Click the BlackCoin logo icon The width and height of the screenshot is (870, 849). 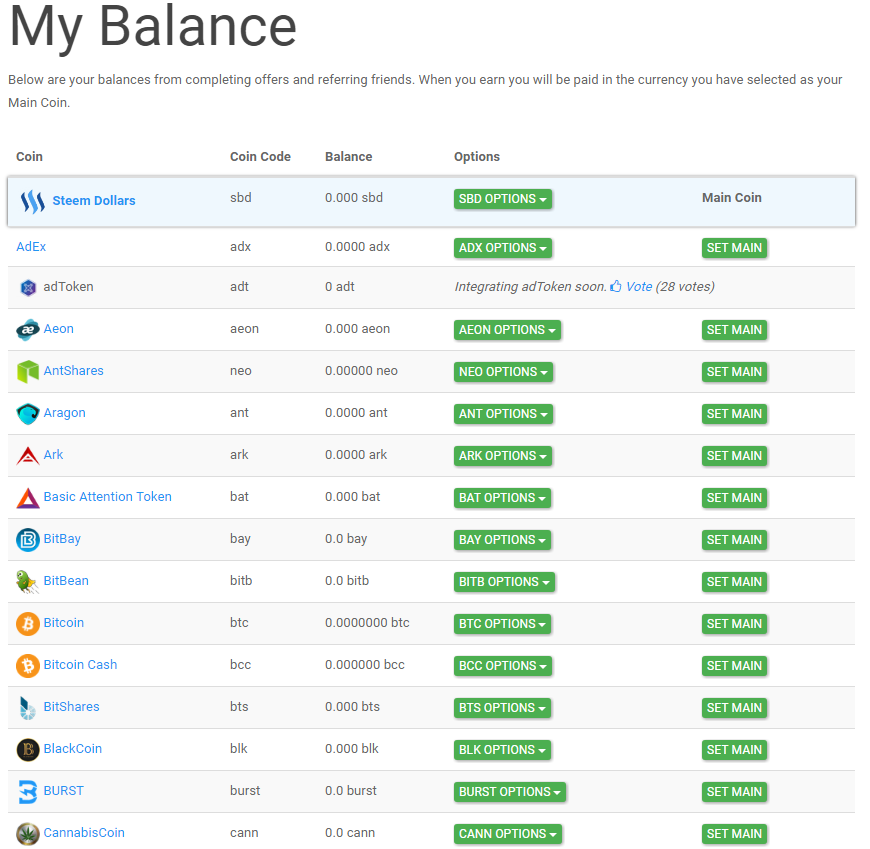click(x=28, y=750)
